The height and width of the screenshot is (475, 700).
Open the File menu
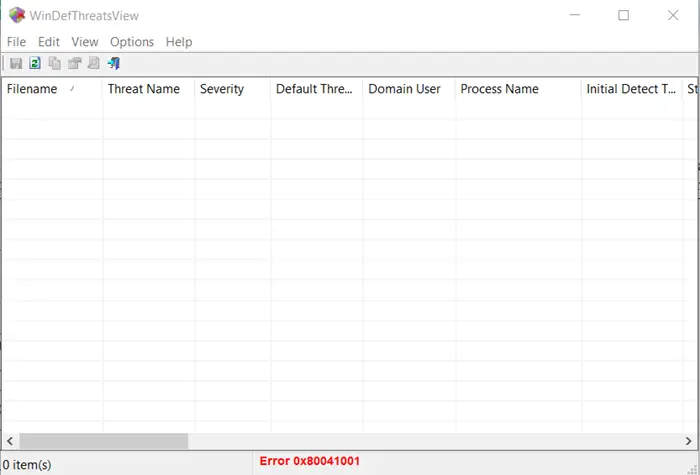click(17, 42)
